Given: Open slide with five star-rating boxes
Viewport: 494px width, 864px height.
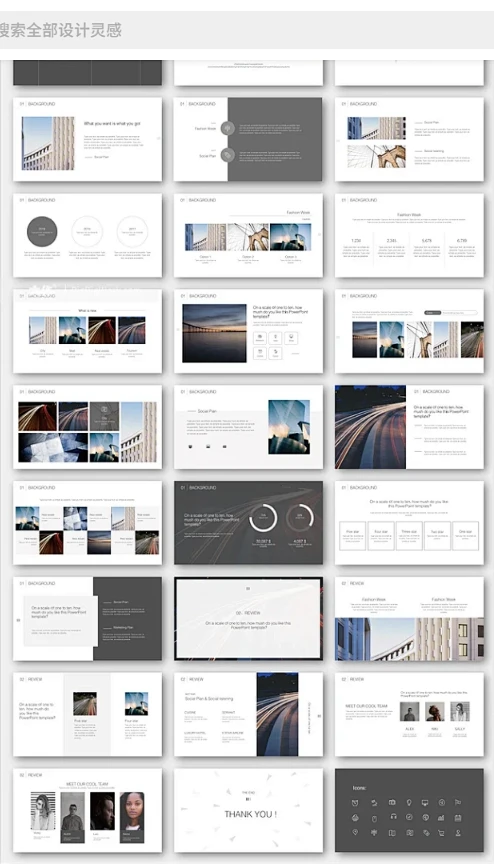Looking at the screenshot, I should 409,523.
